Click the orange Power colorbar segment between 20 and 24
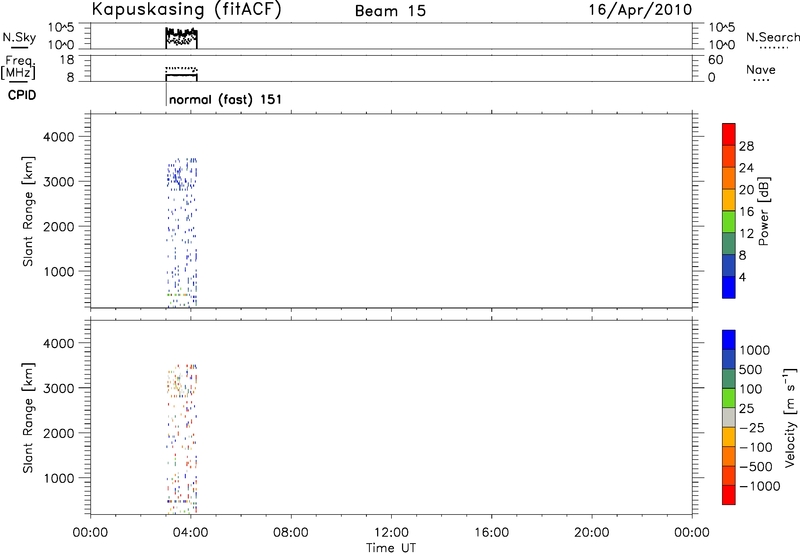The image size is (800, 554). coord(729,178)
